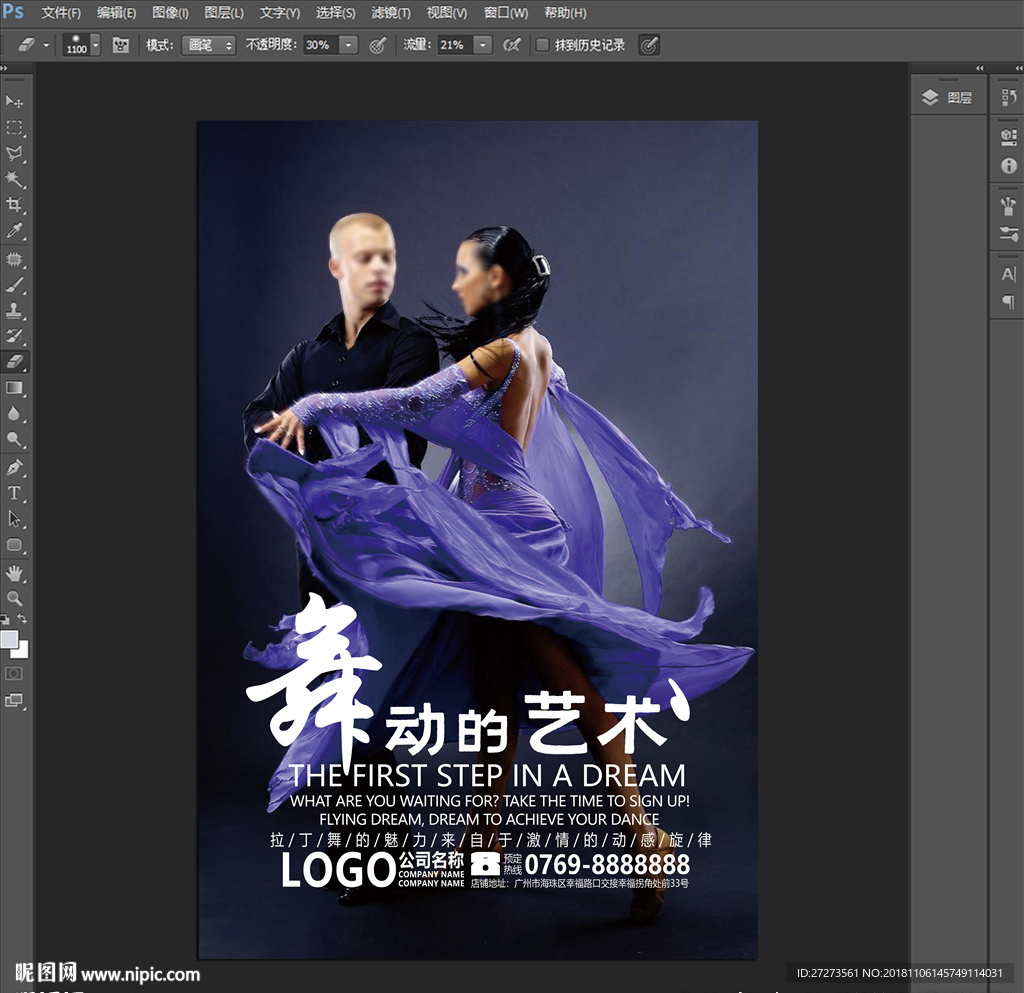Click the white background color swatch

point(22,652)
